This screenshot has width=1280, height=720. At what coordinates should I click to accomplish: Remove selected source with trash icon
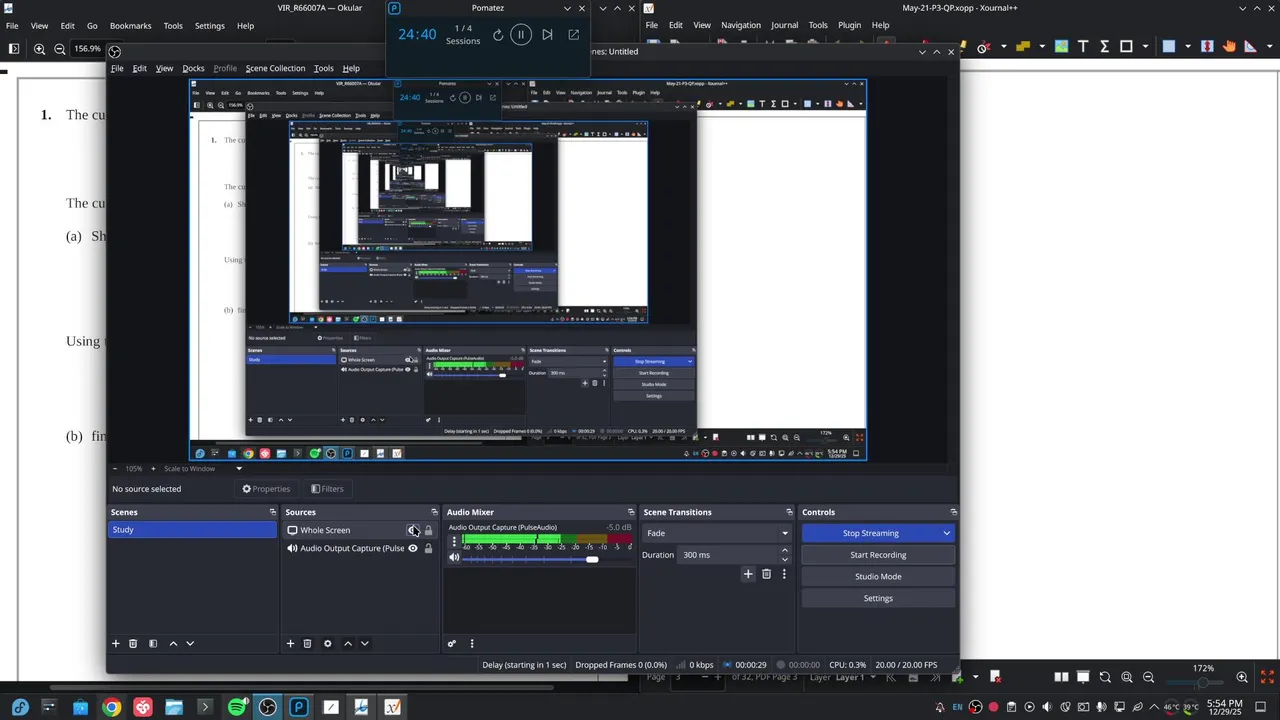click(308, 644)
